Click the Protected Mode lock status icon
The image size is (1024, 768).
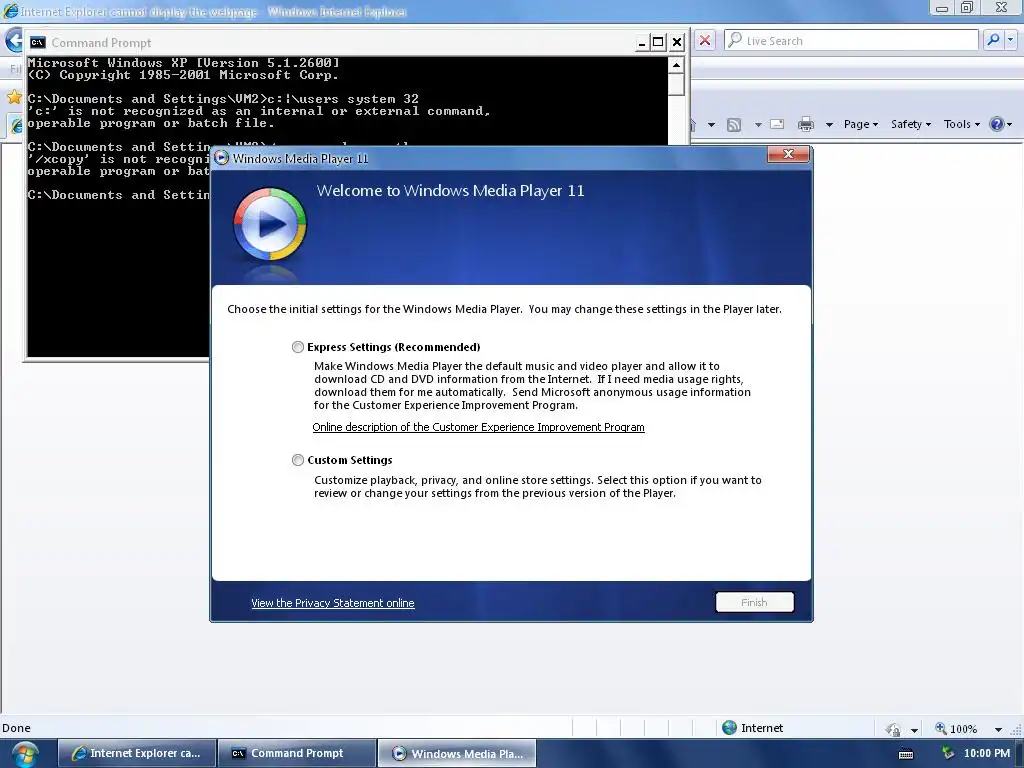[x=893, y=729]
